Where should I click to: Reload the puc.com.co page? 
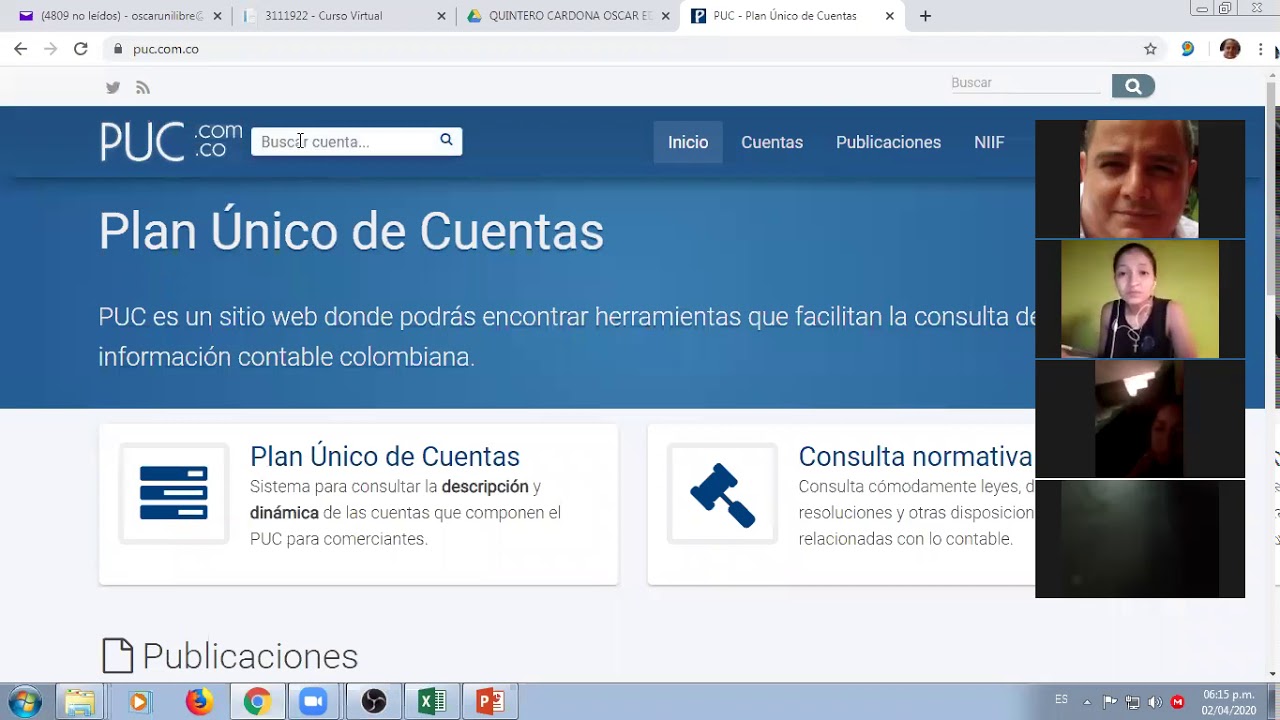point(81,48)
